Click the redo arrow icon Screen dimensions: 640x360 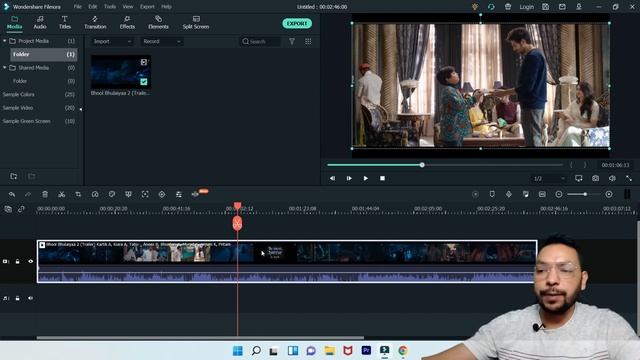(x=28, y=194)
